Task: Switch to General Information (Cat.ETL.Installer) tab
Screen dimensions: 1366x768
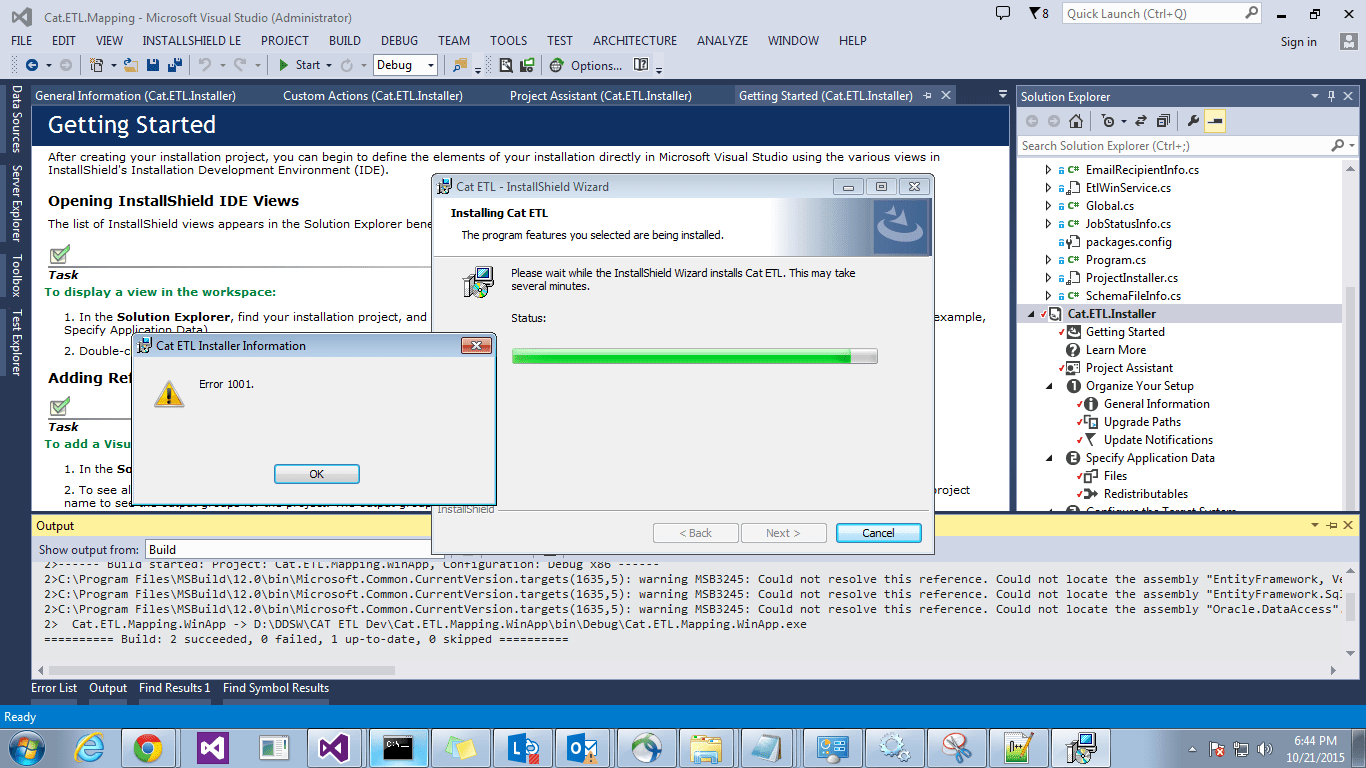Action: 135,96
